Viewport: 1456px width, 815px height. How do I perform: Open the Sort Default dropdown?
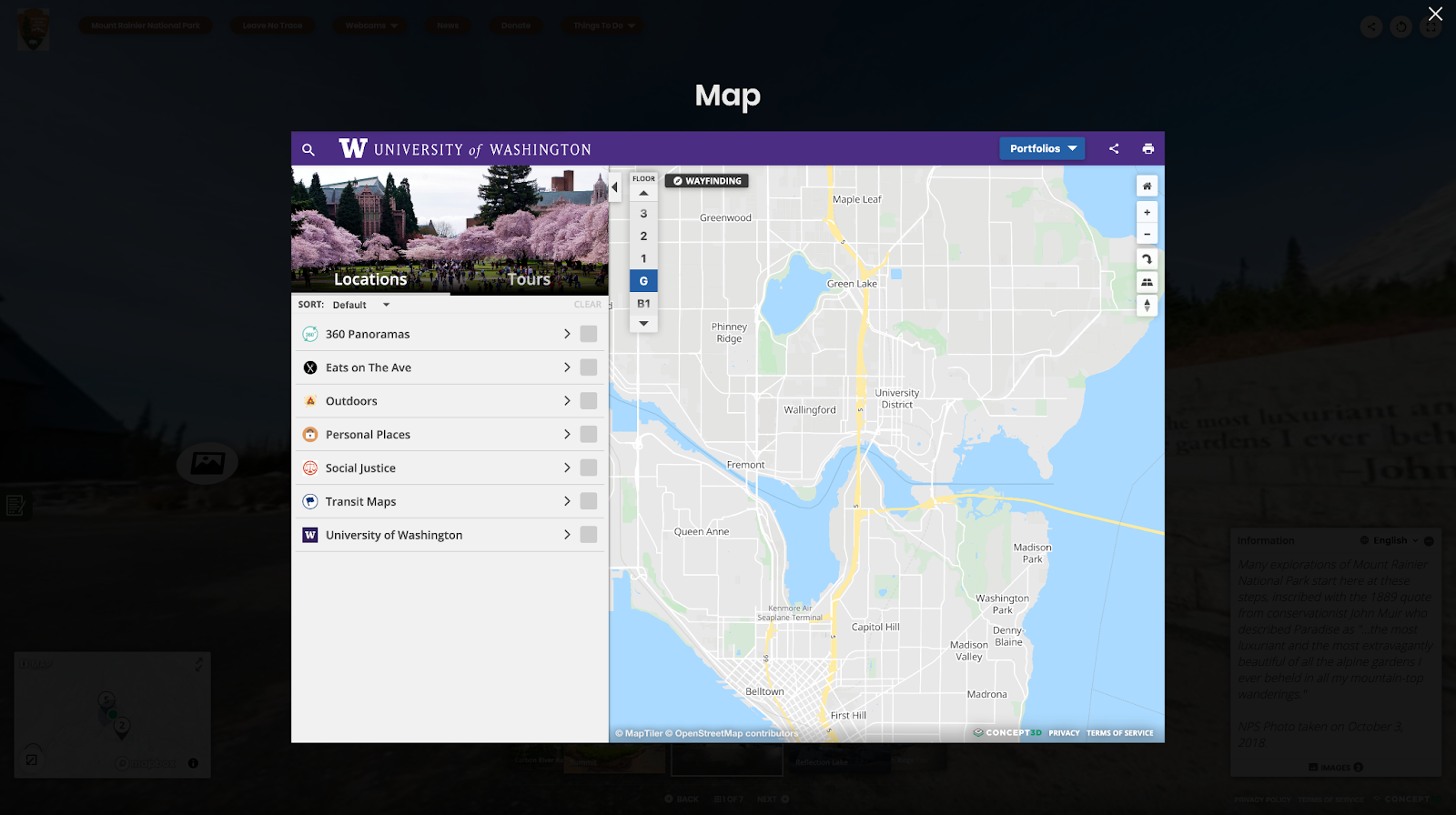[x=360, y=305]
